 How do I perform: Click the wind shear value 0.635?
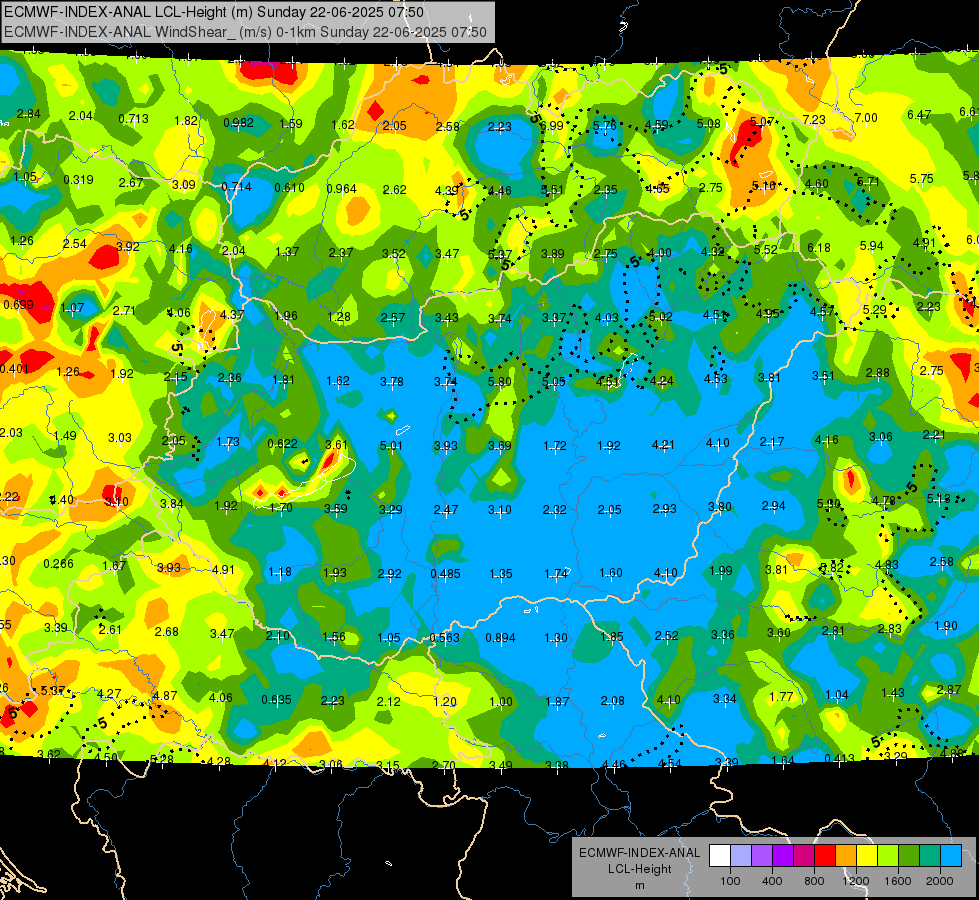tap(276, 700)
